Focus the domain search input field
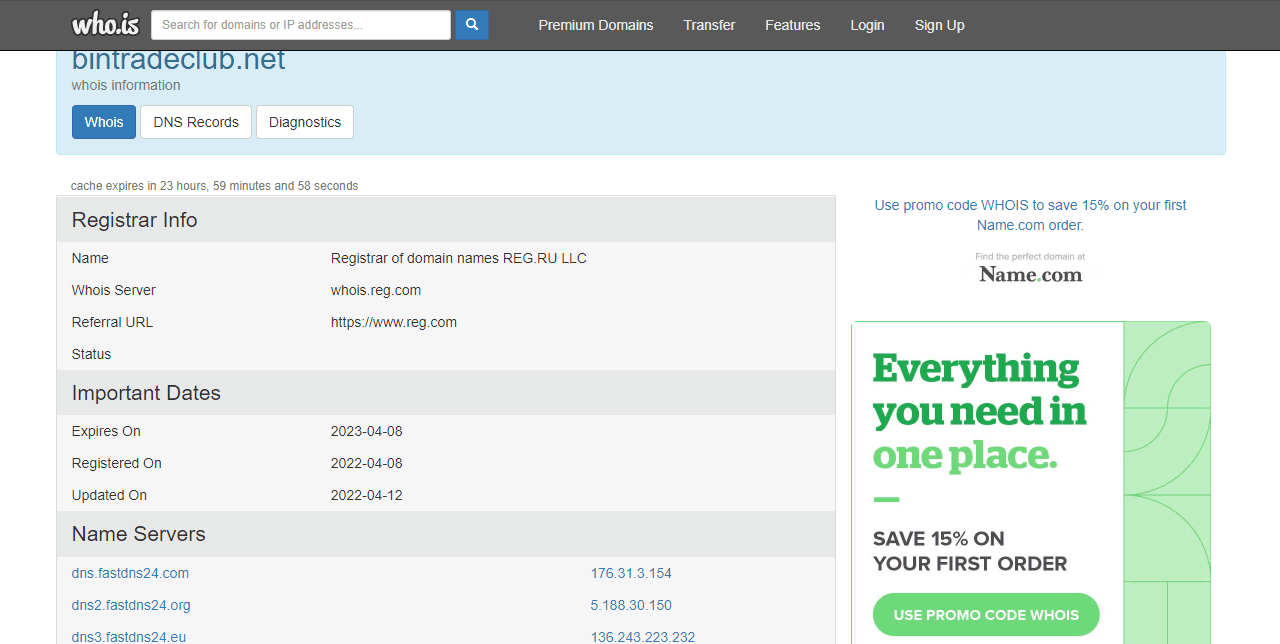This screenshot has height=644, width=1280. click(x=300, y=25)
